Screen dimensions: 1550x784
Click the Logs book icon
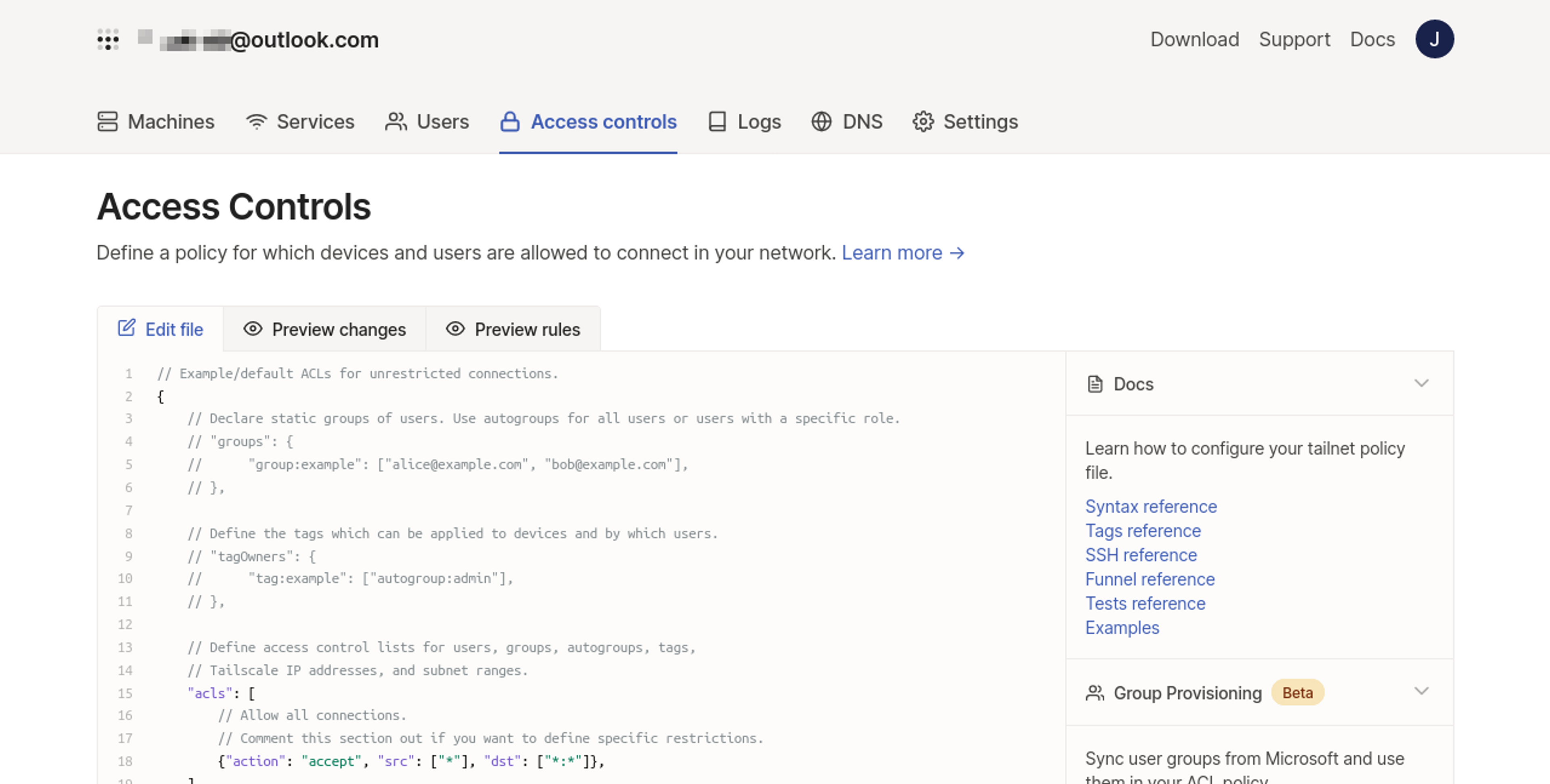click(x=716, y=121)
